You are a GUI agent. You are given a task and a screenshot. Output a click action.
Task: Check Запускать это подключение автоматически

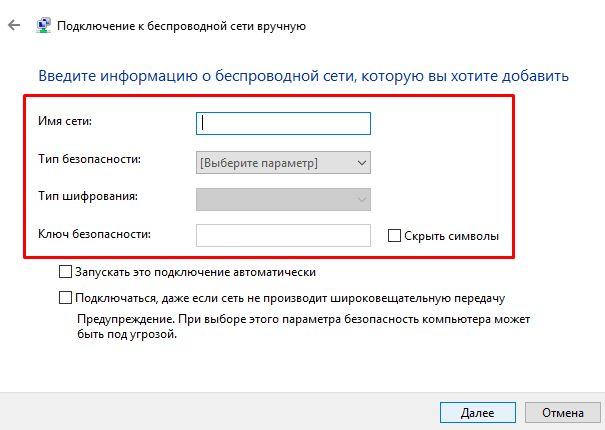pos(65,272)
